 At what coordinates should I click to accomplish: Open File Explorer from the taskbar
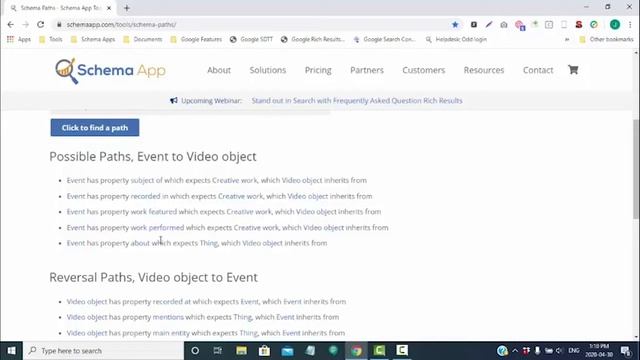click(241, 351)
